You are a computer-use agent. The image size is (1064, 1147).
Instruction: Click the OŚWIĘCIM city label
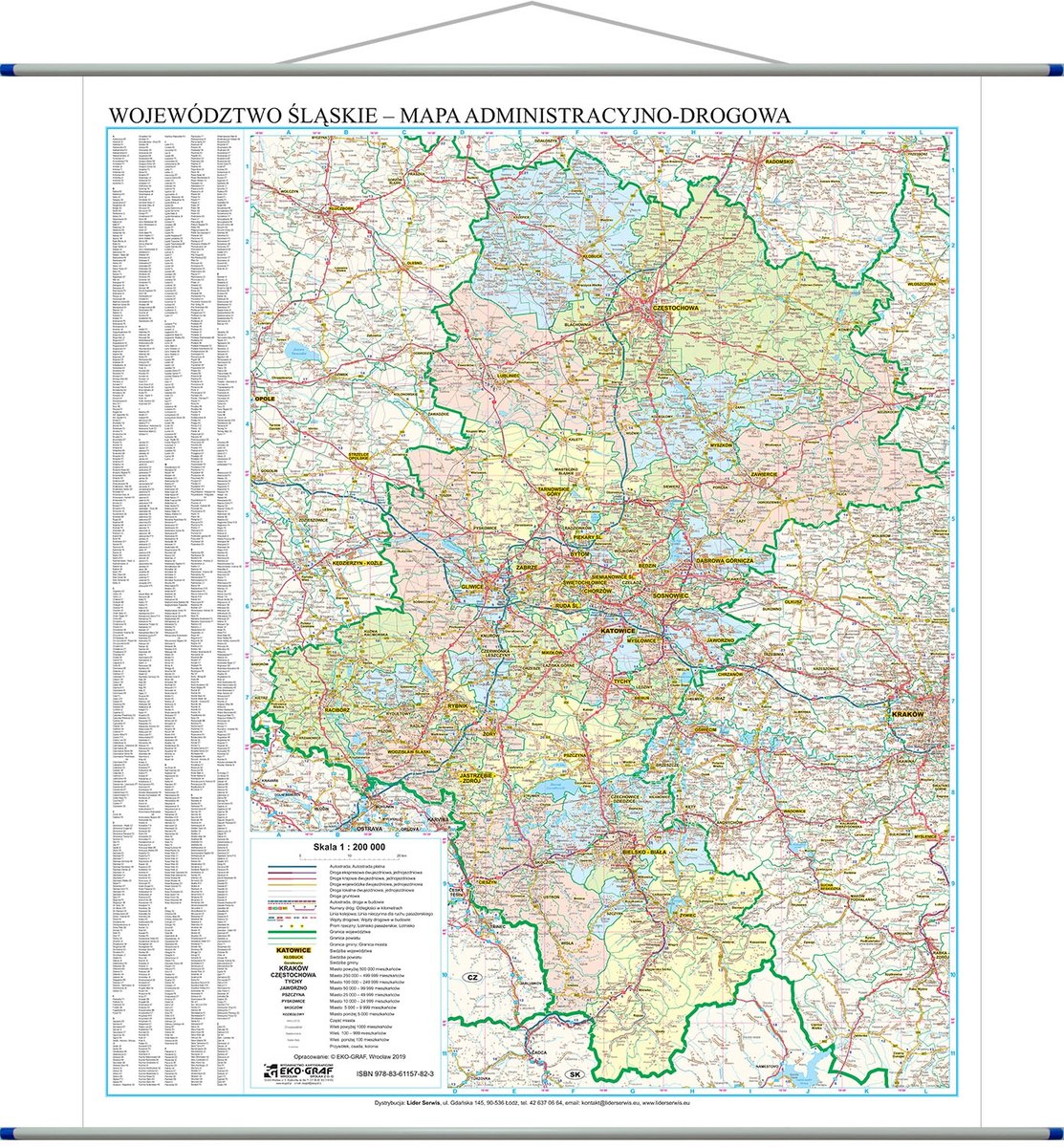click(706, 729)
